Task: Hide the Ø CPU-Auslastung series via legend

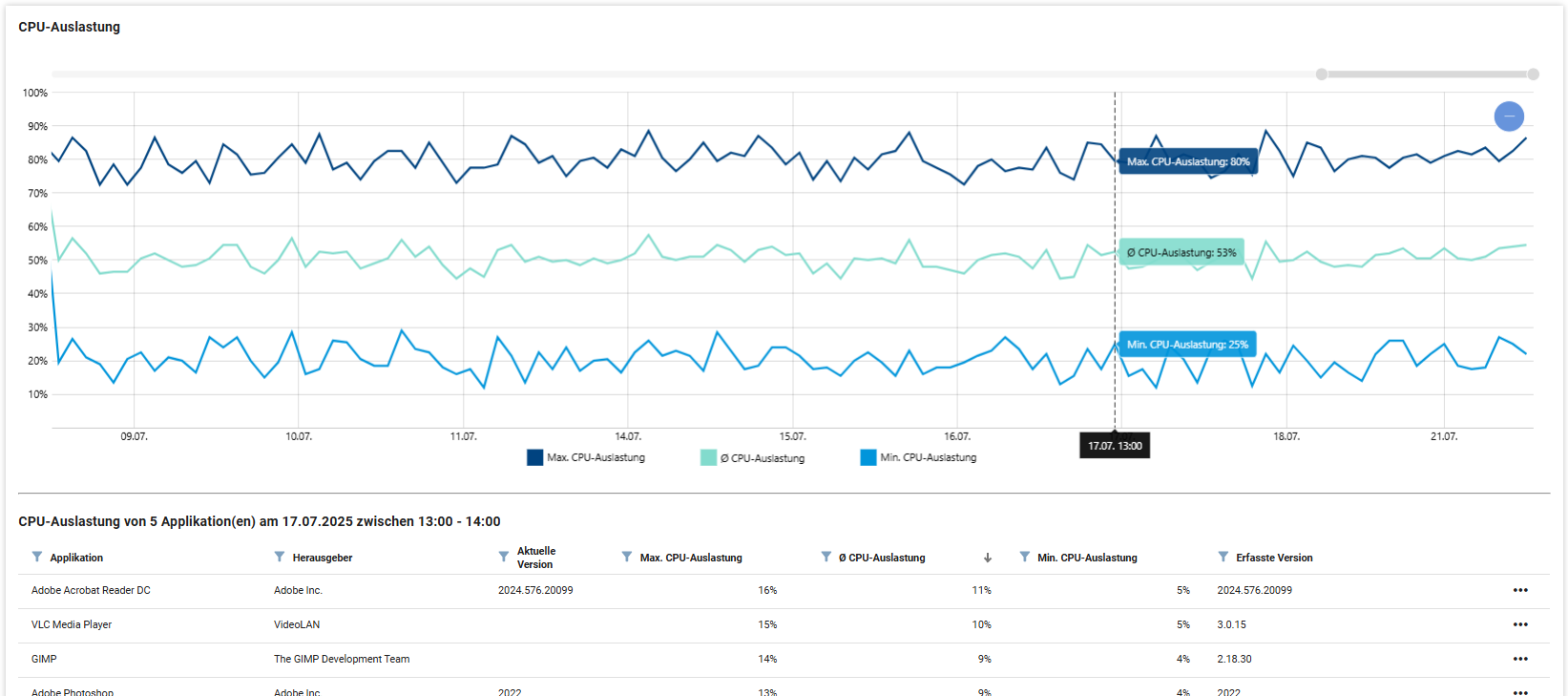Action: (753, 458)
